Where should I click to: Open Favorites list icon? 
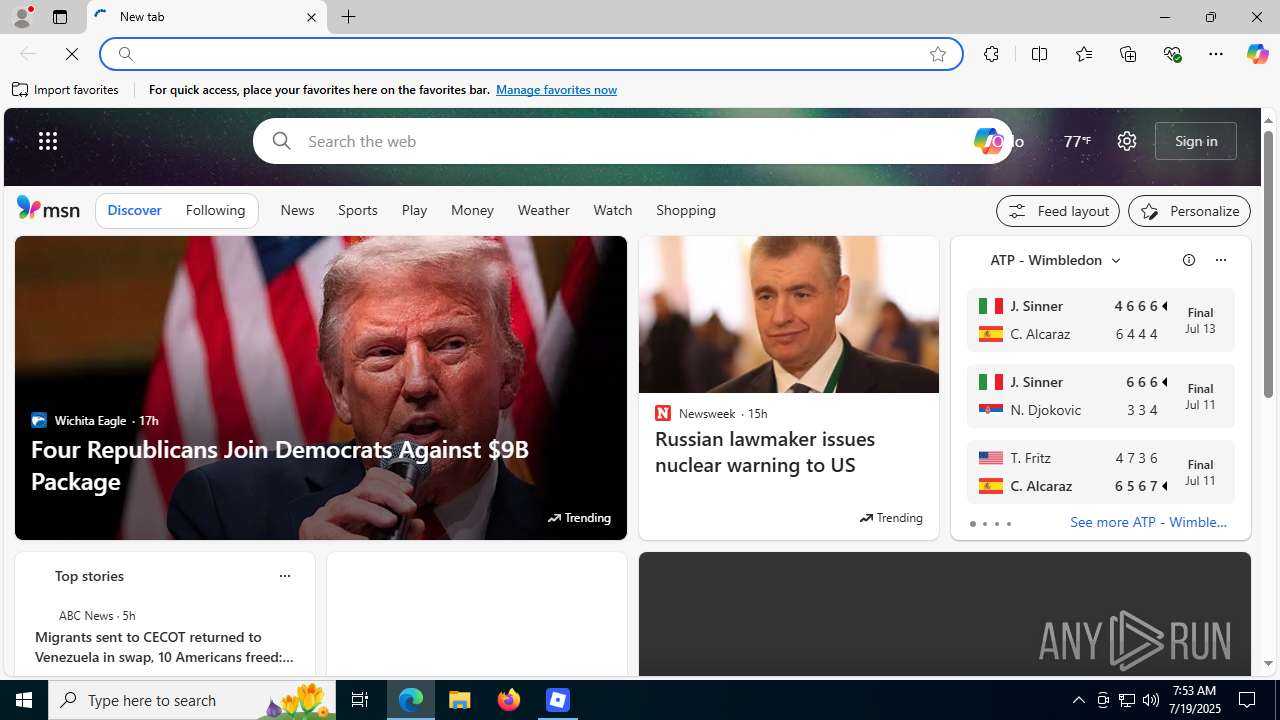tap(1083, 54)
